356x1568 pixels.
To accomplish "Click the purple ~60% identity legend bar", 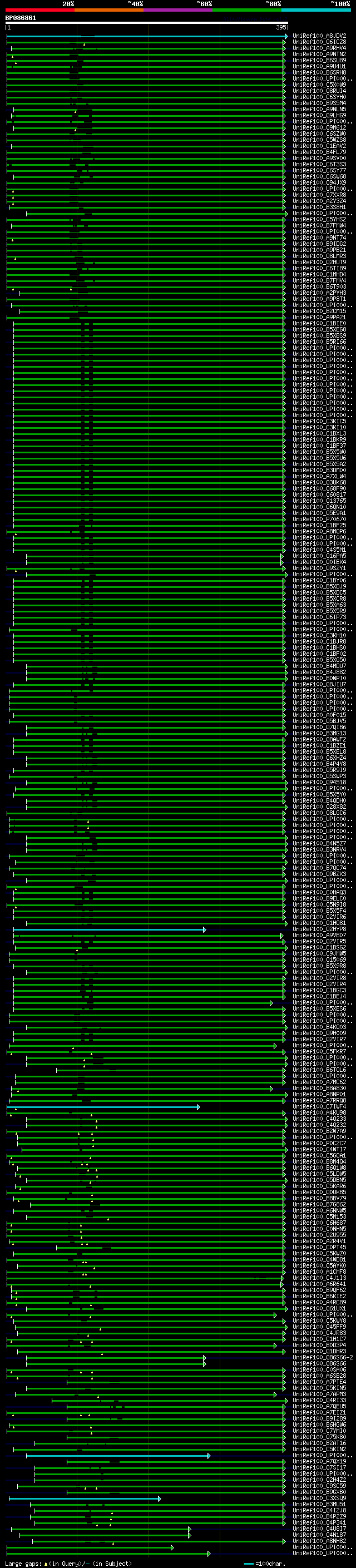I will tap(179, 10).
